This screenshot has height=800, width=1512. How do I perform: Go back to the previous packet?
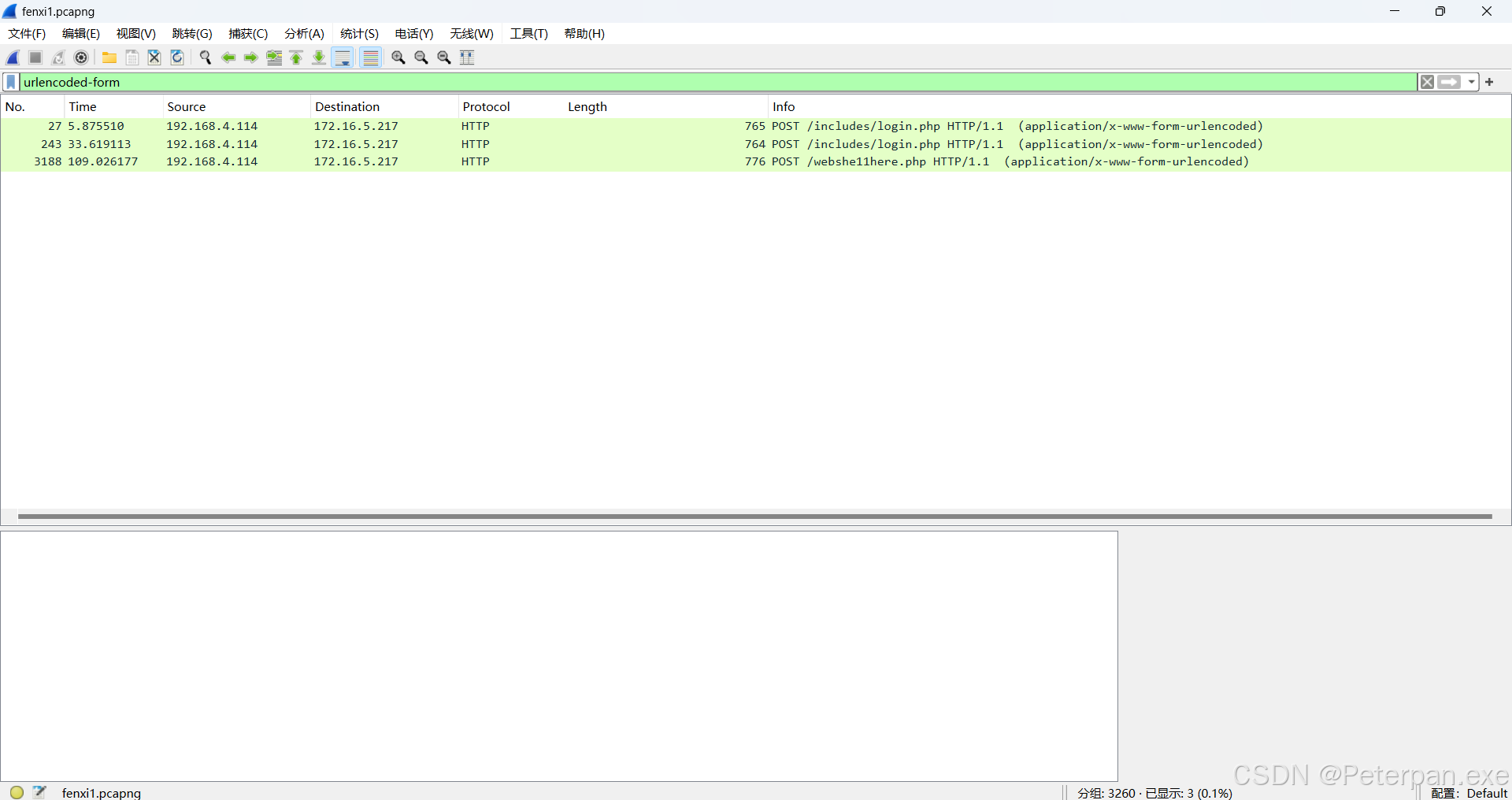228,57
